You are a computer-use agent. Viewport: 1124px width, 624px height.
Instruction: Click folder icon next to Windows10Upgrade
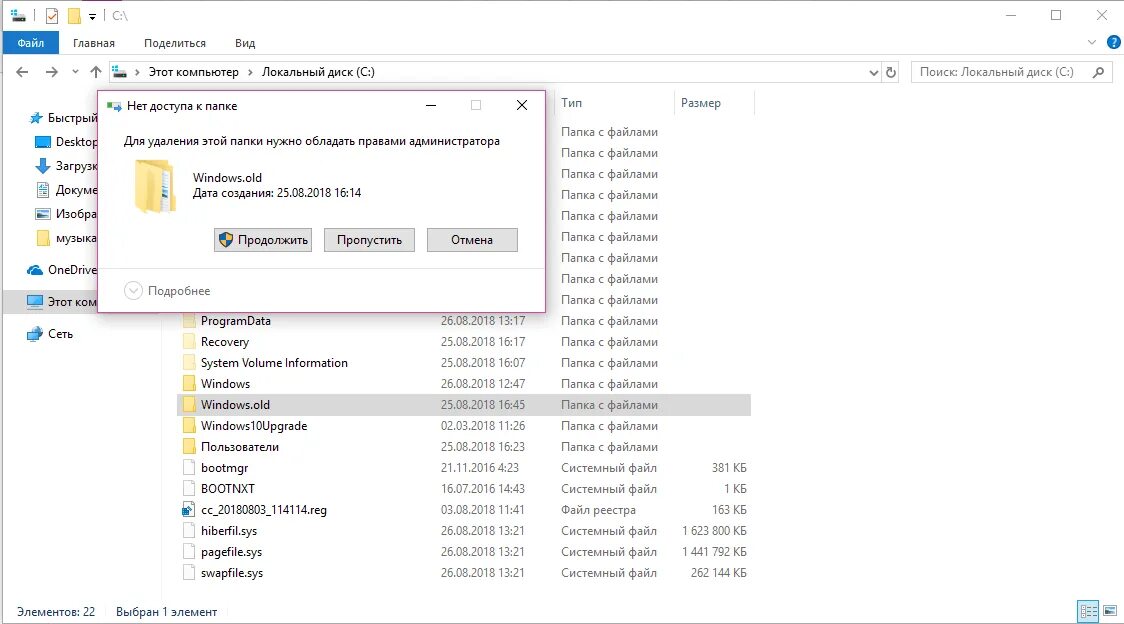(189, 425)
